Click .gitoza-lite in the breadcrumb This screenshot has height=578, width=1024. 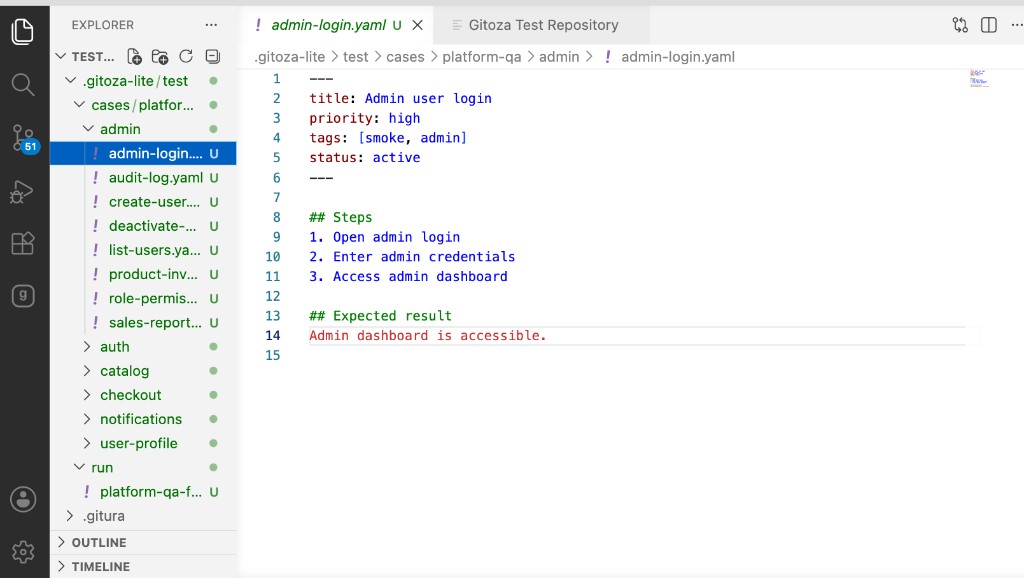tap(290, 57)
